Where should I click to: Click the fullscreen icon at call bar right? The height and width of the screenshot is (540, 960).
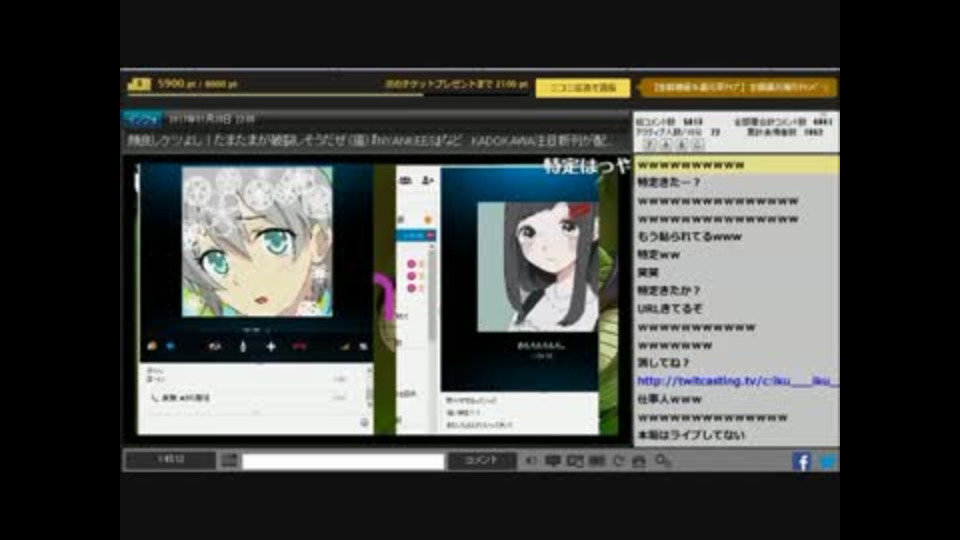363,347
